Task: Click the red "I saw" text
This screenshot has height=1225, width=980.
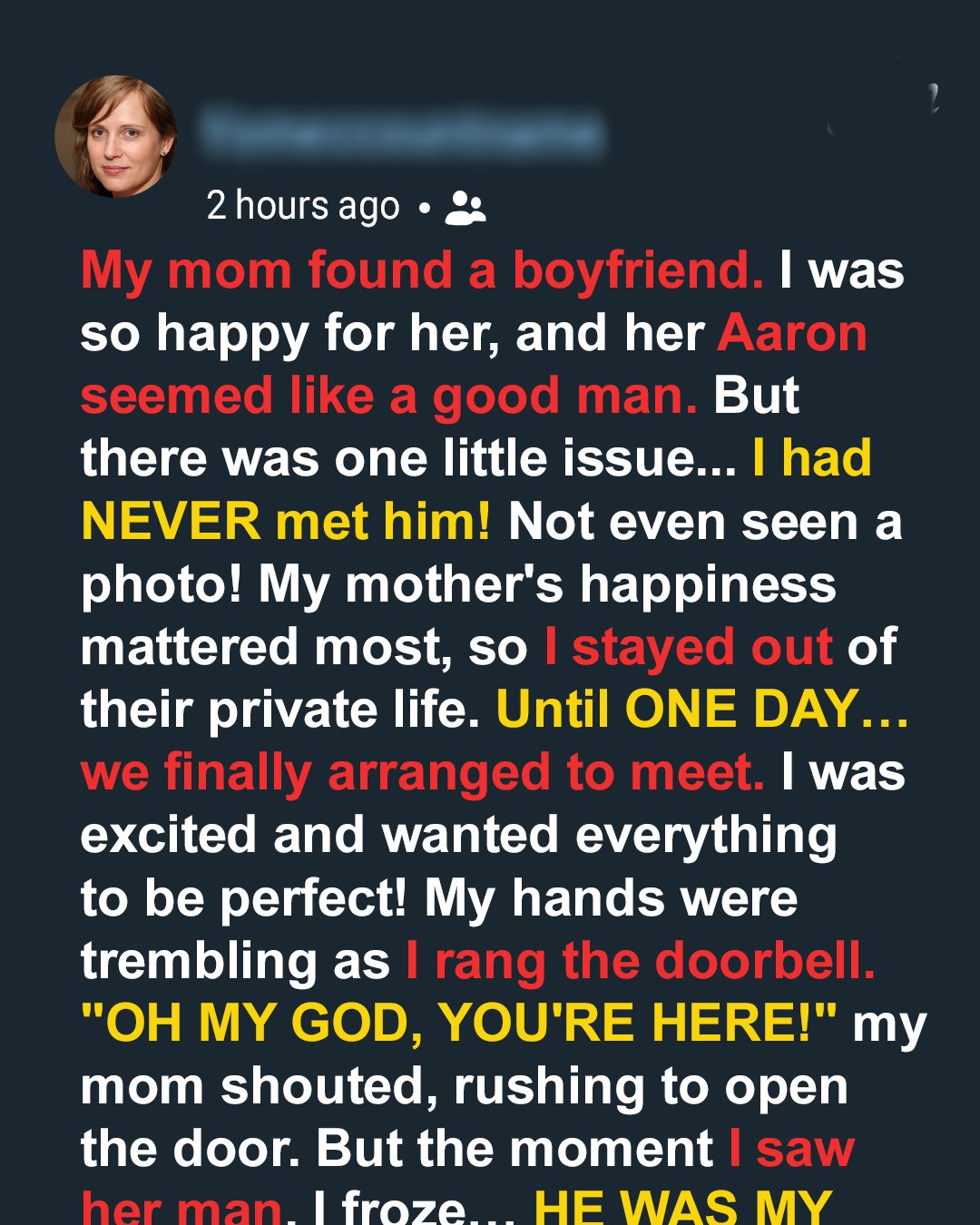Action: [x=792, y=1149]
